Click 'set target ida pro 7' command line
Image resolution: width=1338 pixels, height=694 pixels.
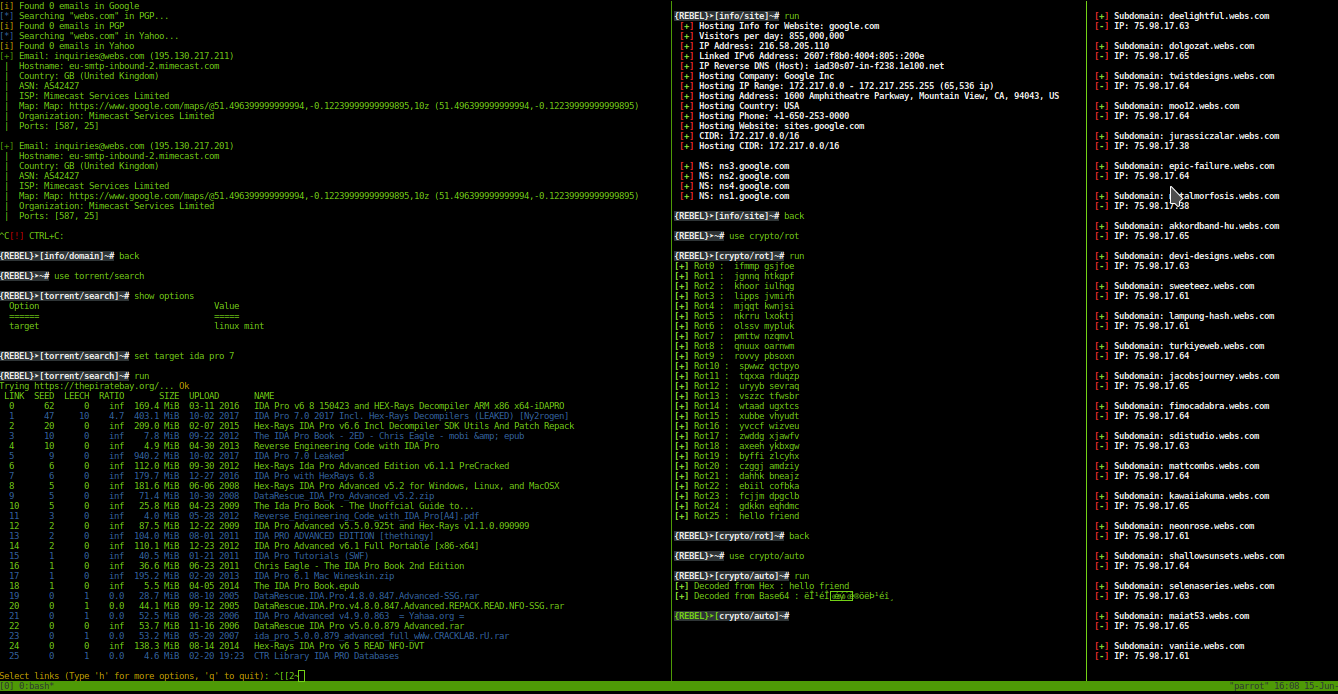pyautogui.click(x=184, y=356)
